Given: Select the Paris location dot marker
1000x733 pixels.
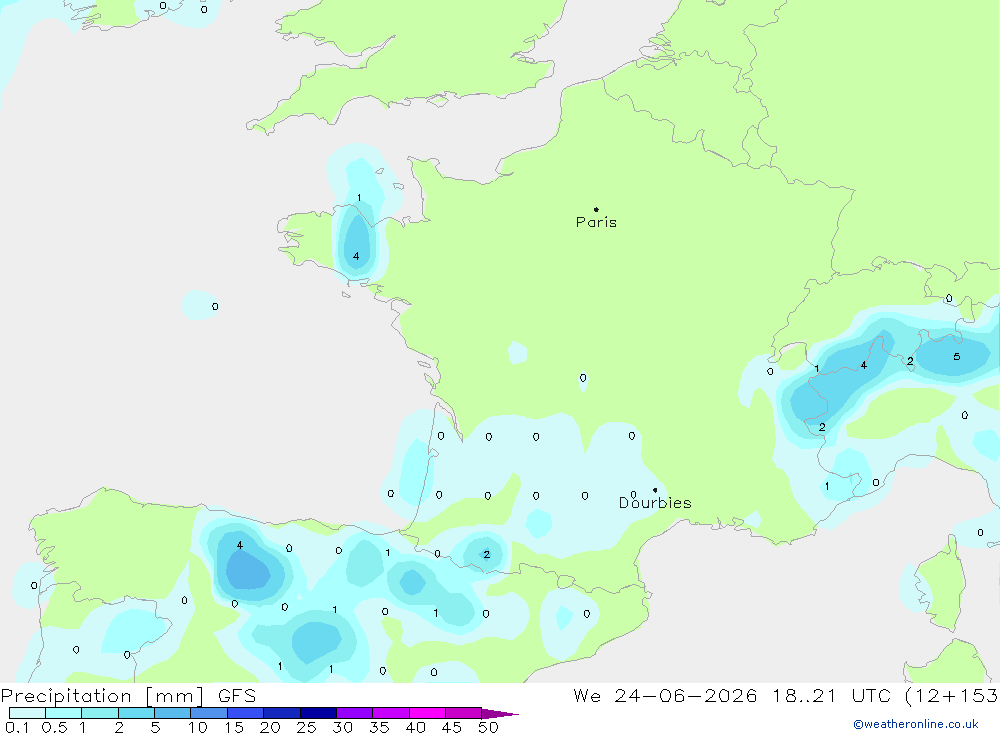Looking at the screenshot, I should [x=596, y=209].
